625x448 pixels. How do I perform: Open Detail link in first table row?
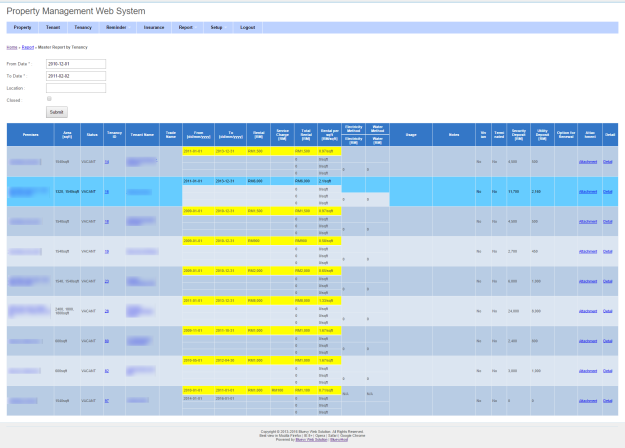[x=608, y=161]
